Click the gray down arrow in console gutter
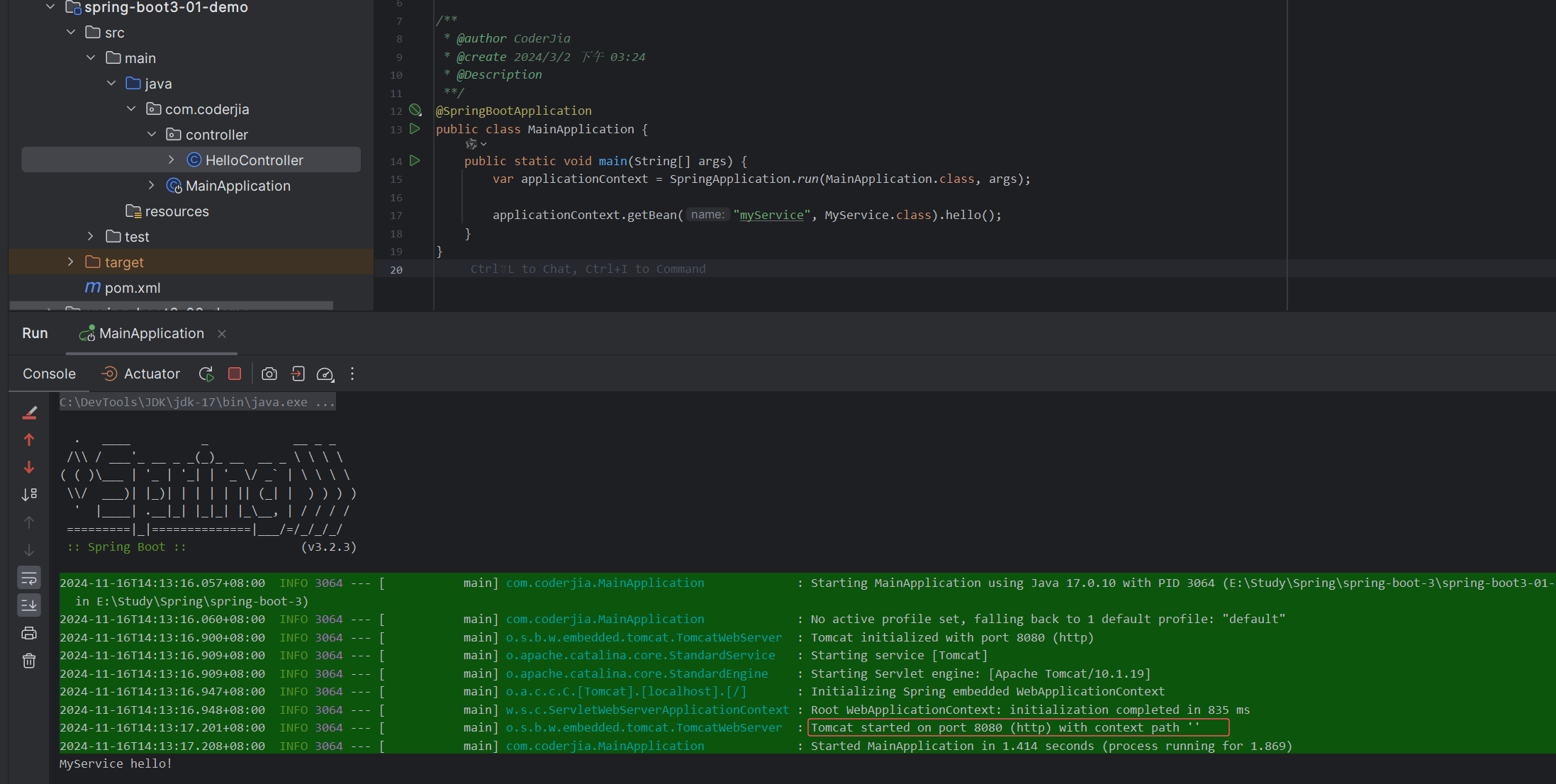1556x784 pixels. [x=29, y=550]
